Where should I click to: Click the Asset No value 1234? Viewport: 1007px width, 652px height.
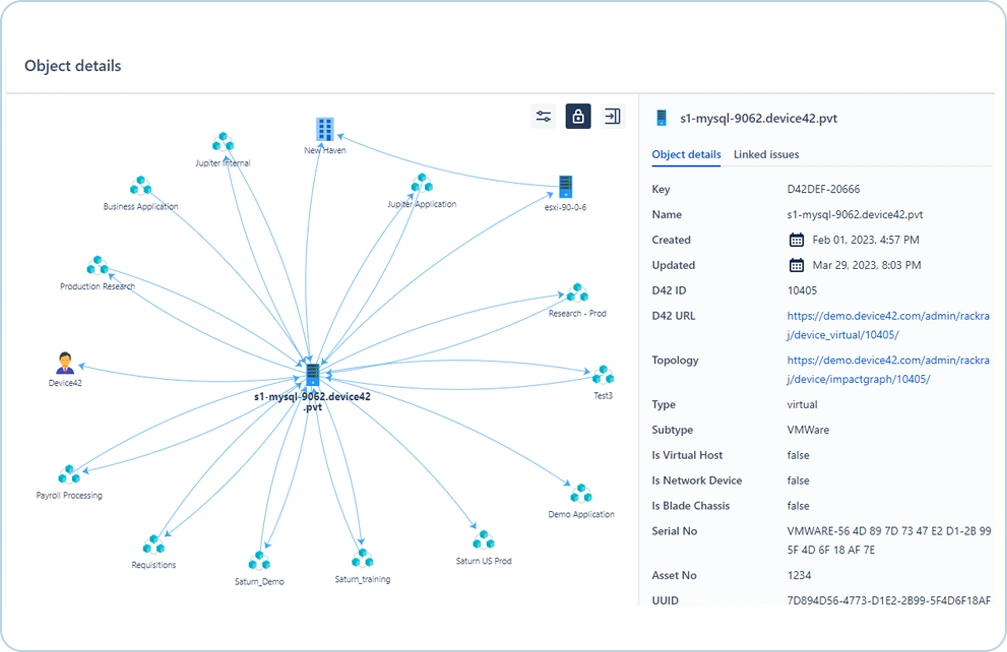[799, 576]
